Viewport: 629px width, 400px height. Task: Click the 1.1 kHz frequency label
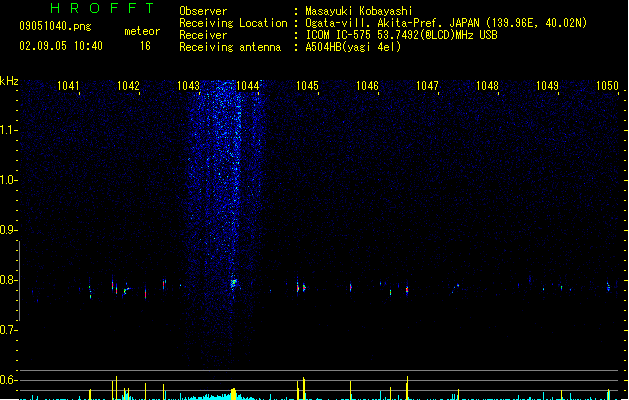tap(8, 130)
